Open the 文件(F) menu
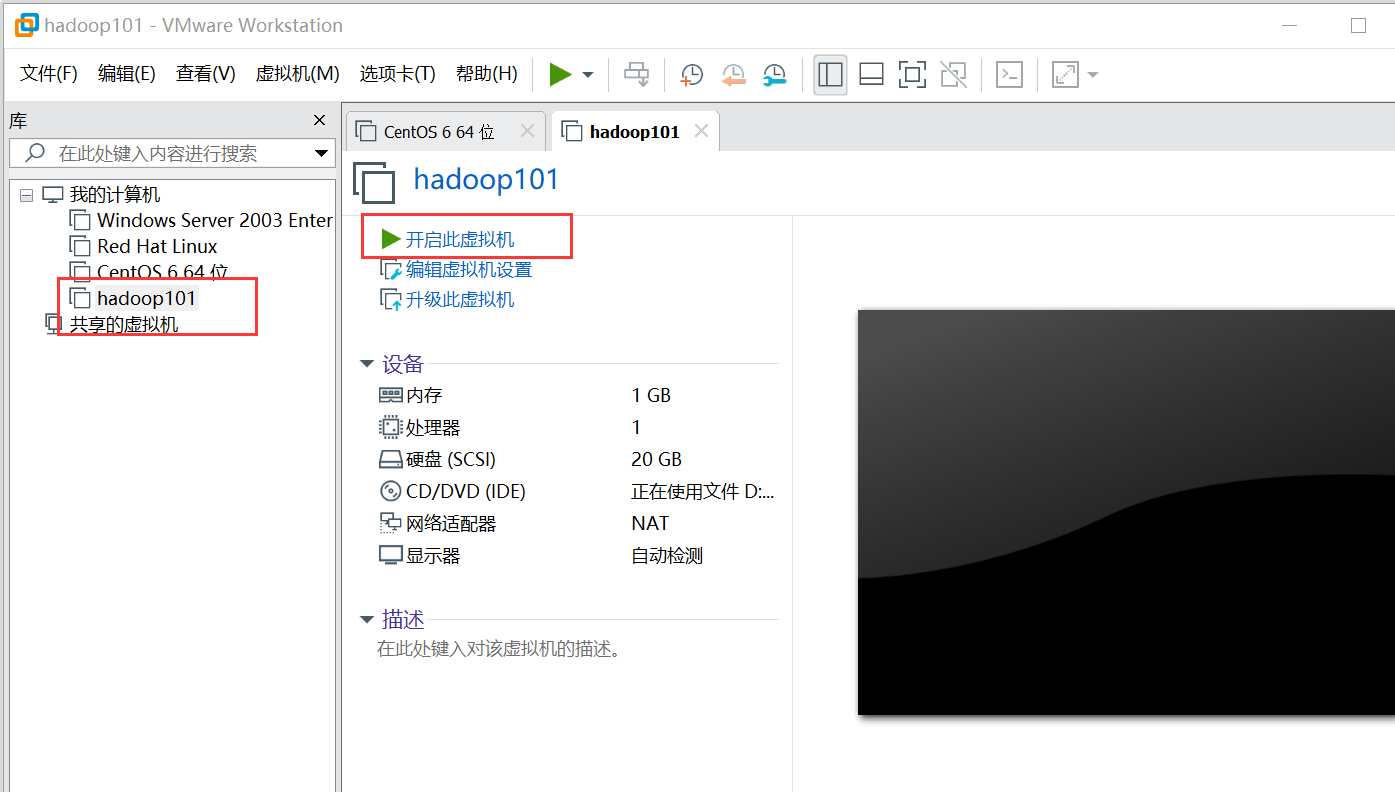Image resolution: width=1395 pixels, height=792 pixels. point(49,74)
